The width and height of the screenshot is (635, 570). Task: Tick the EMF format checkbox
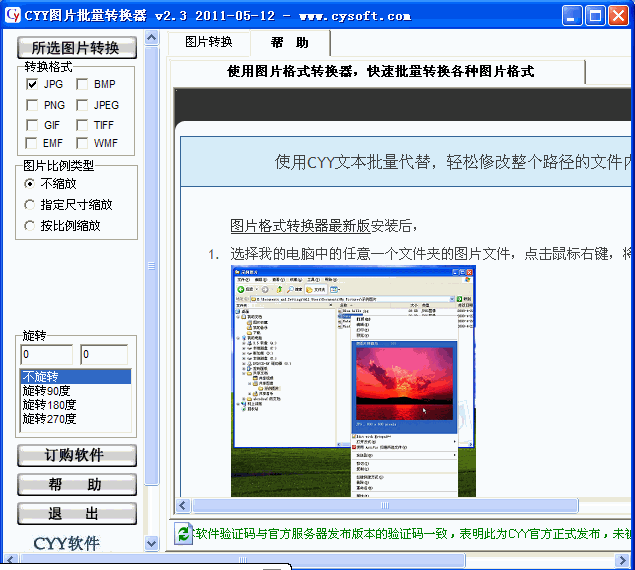point(31,143)
